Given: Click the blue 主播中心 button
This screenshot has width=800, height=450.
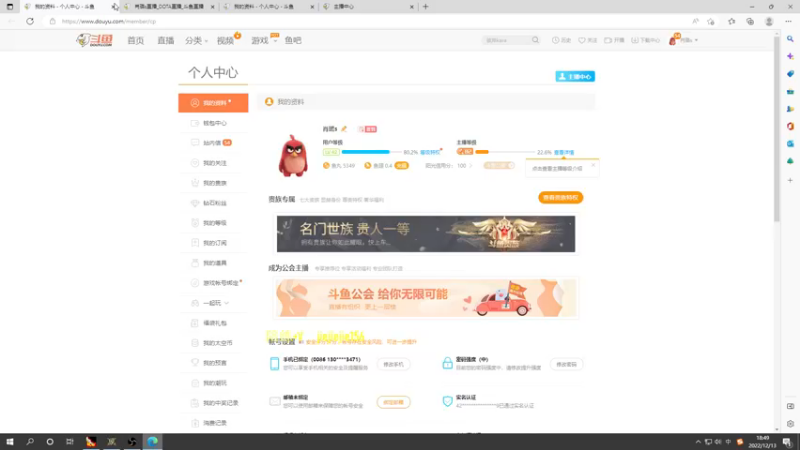Looking at the screenshot, I should tap(575, 76).
